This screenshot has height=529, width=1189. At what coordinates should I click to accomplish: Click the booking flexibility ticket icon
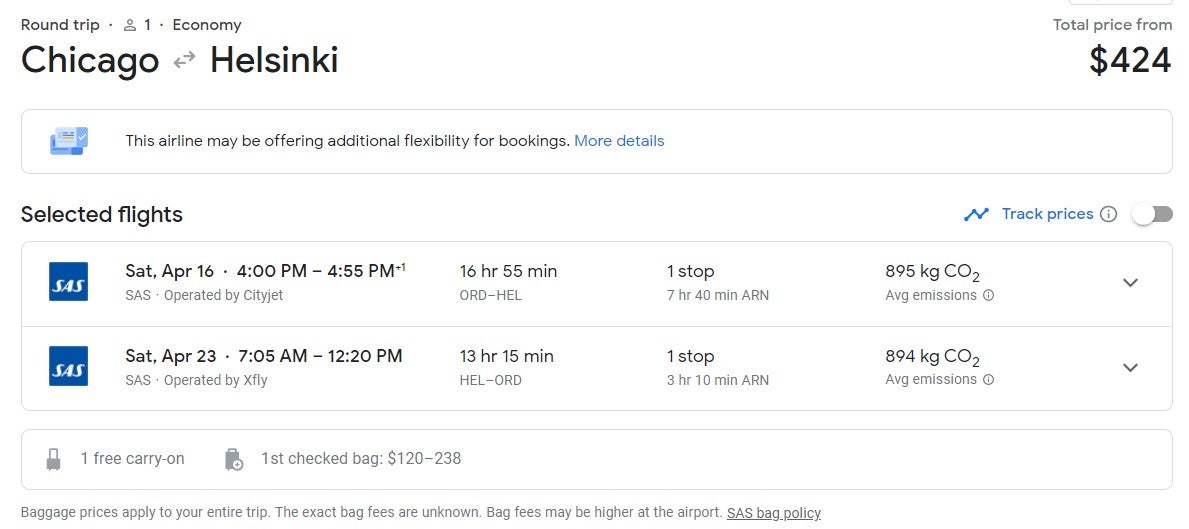69,141
